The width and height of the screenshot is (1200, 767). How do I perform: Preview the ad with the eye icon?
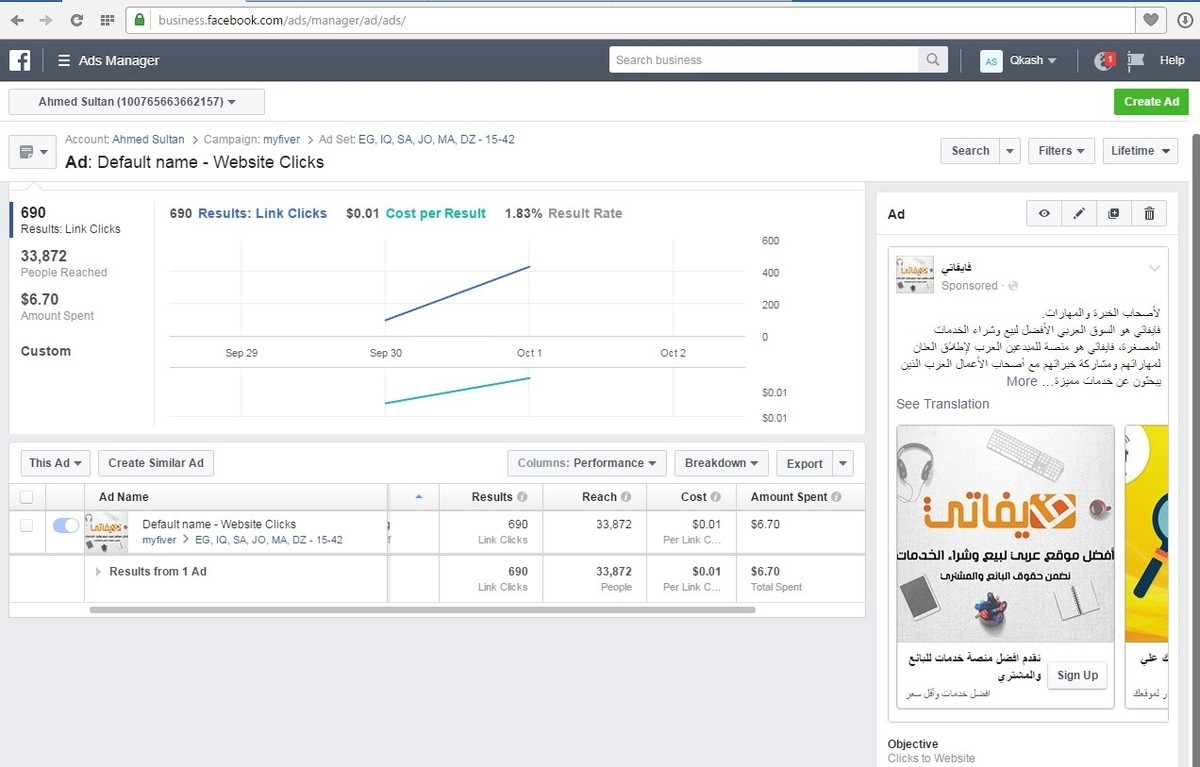pyautogui.click(x=1044, y=213)
